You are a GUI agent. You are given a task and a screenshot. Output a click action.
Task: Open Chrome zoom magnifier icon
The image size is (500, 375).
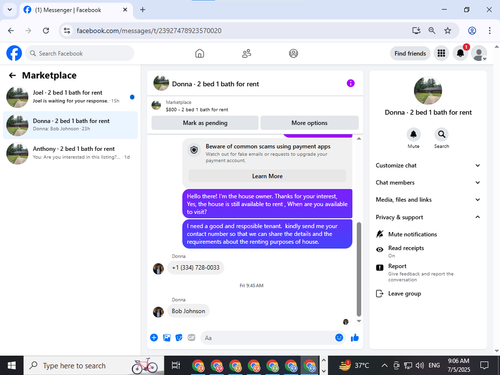(432, 31)
